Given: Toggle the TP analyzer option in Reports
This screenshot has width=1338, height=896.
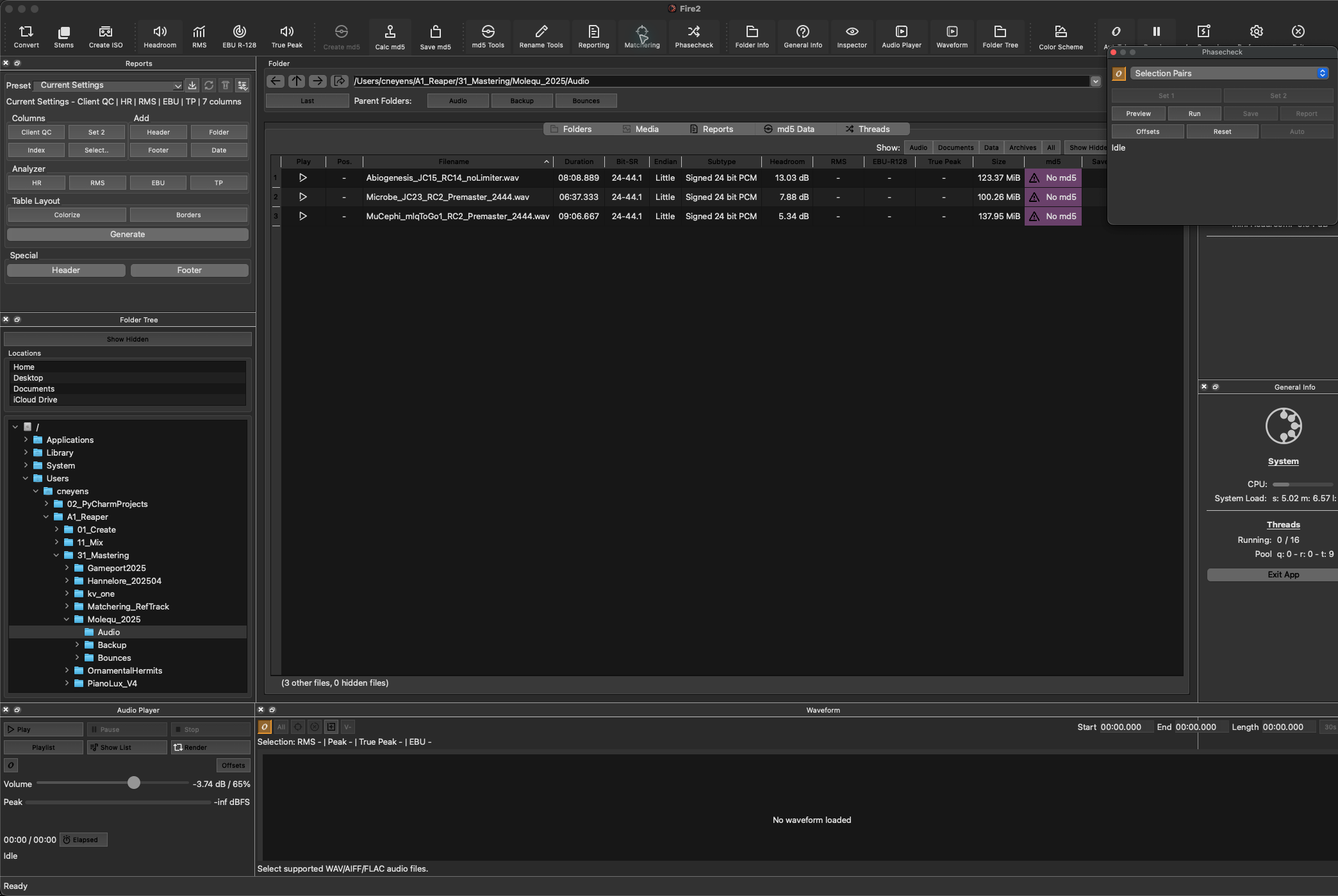Looking at the screenshot, I should pyautogui.click(x=219, y=183).
